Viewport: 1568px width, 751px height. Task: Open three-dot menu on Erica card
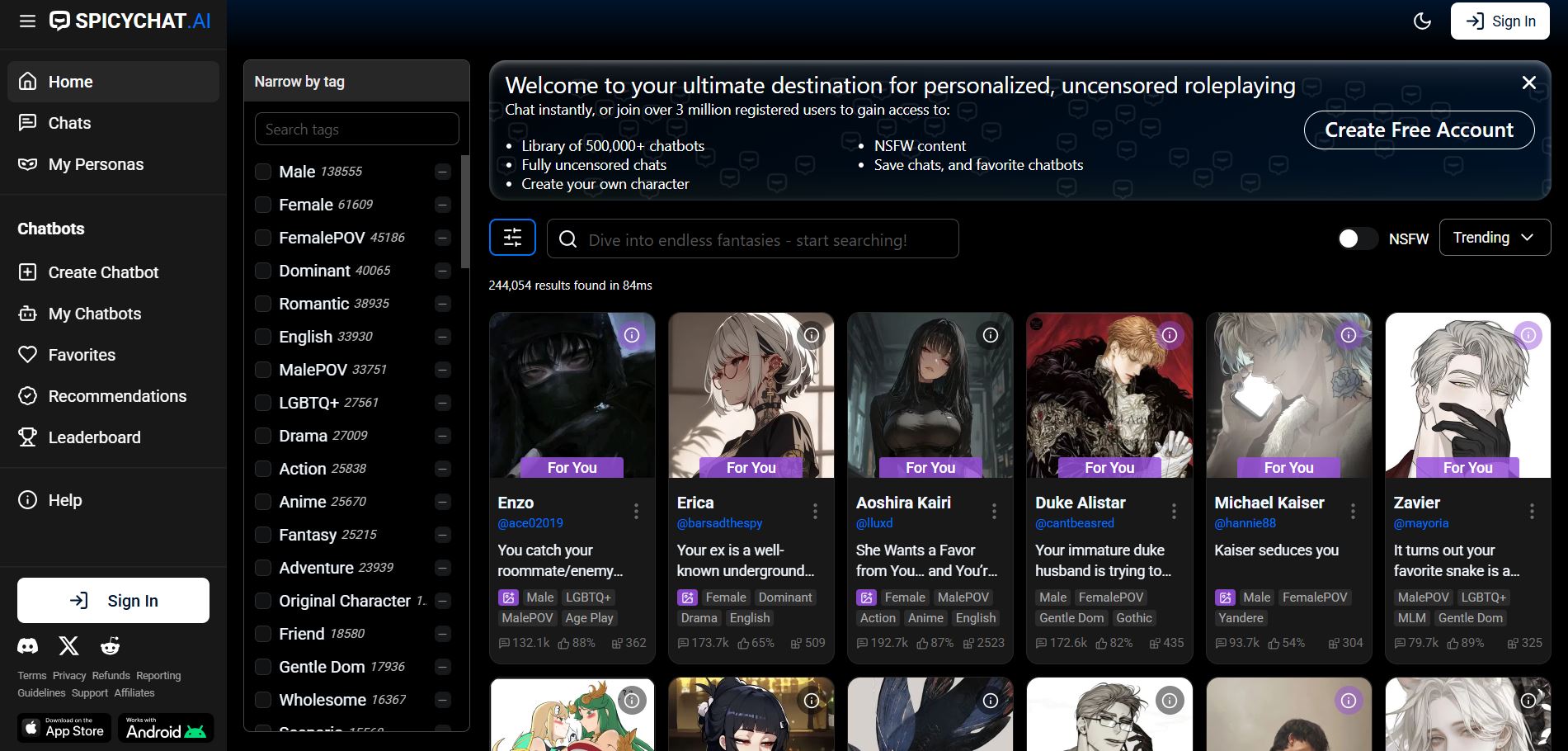point(815,512)
